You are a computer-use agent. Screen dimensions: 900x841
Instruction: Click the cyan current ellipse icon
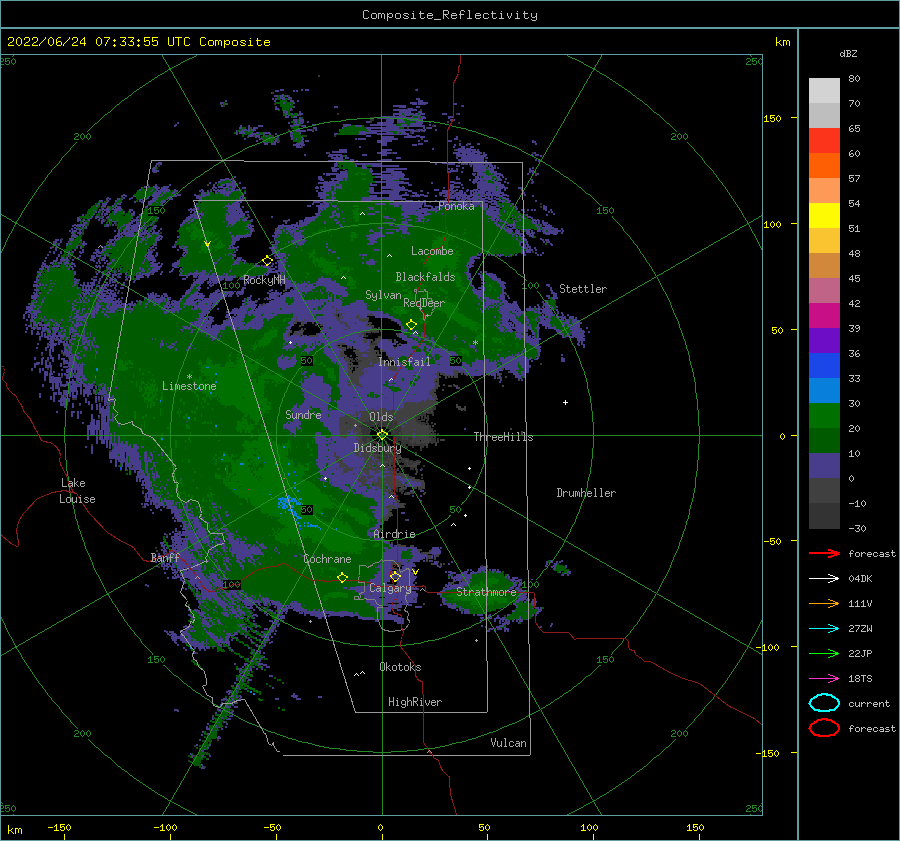tap(824, 703)
